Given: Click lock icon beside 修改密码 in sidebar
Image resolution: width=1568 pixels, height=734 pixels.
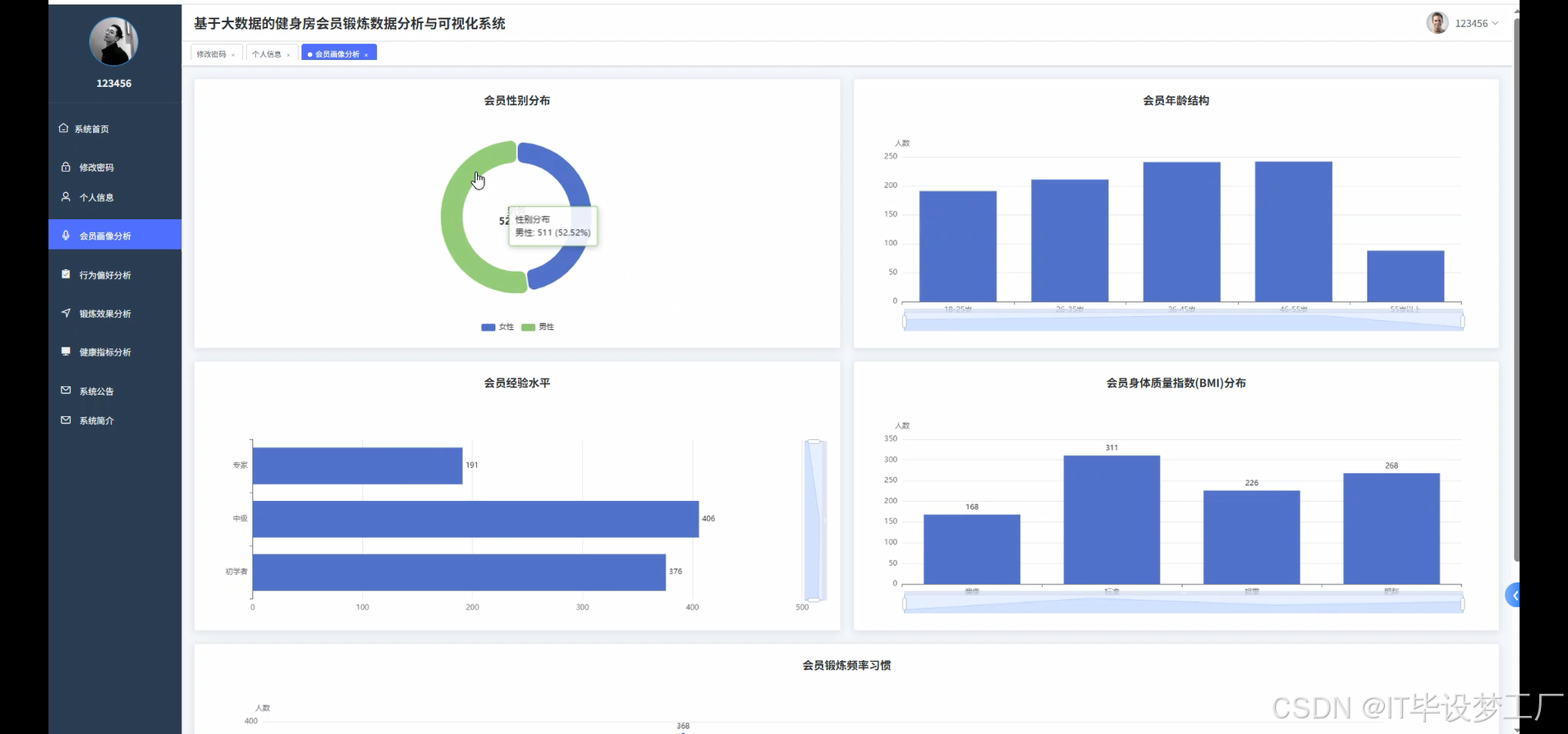Looking at the screenshot, I should coord(66,167).
